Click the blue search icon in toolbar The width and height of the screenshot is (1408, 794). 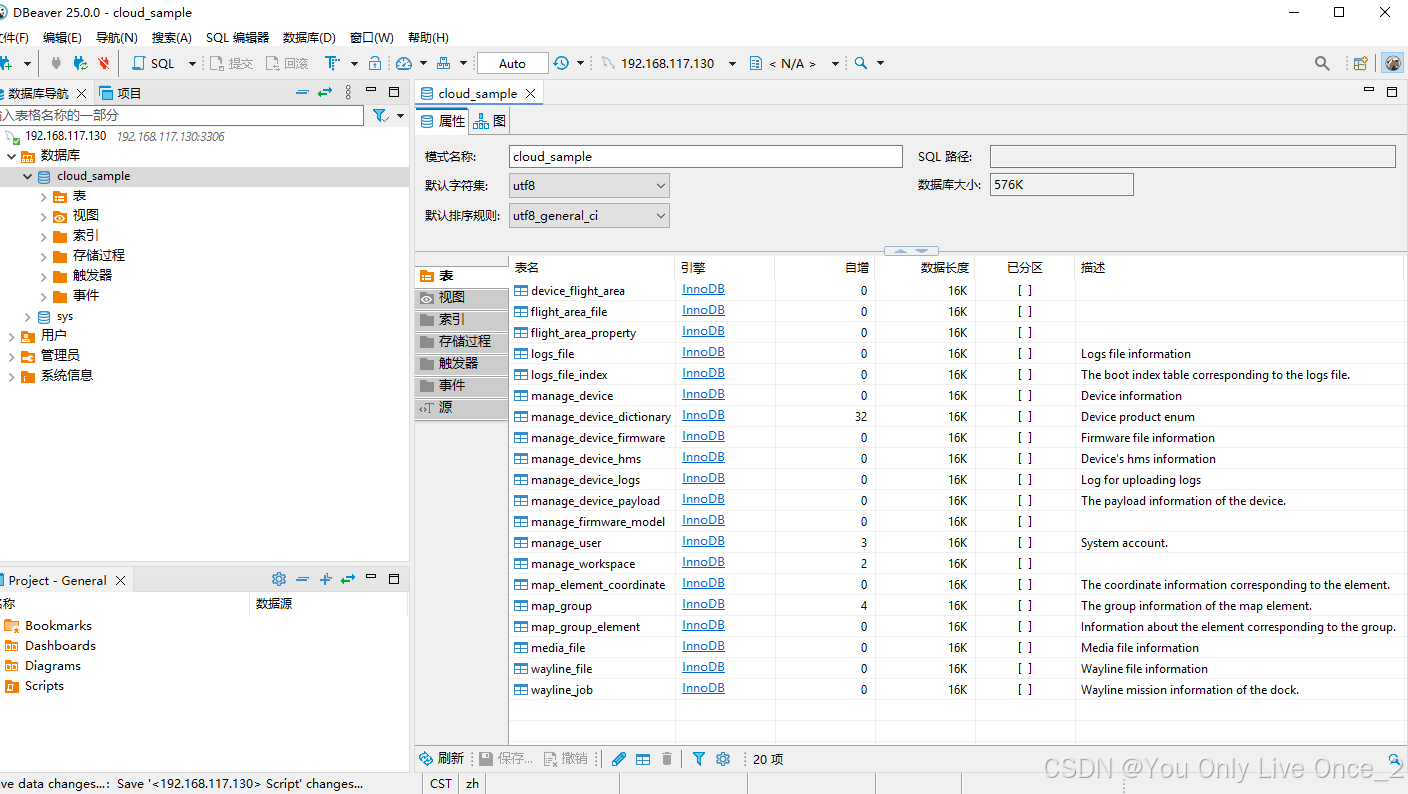point(861,63)
